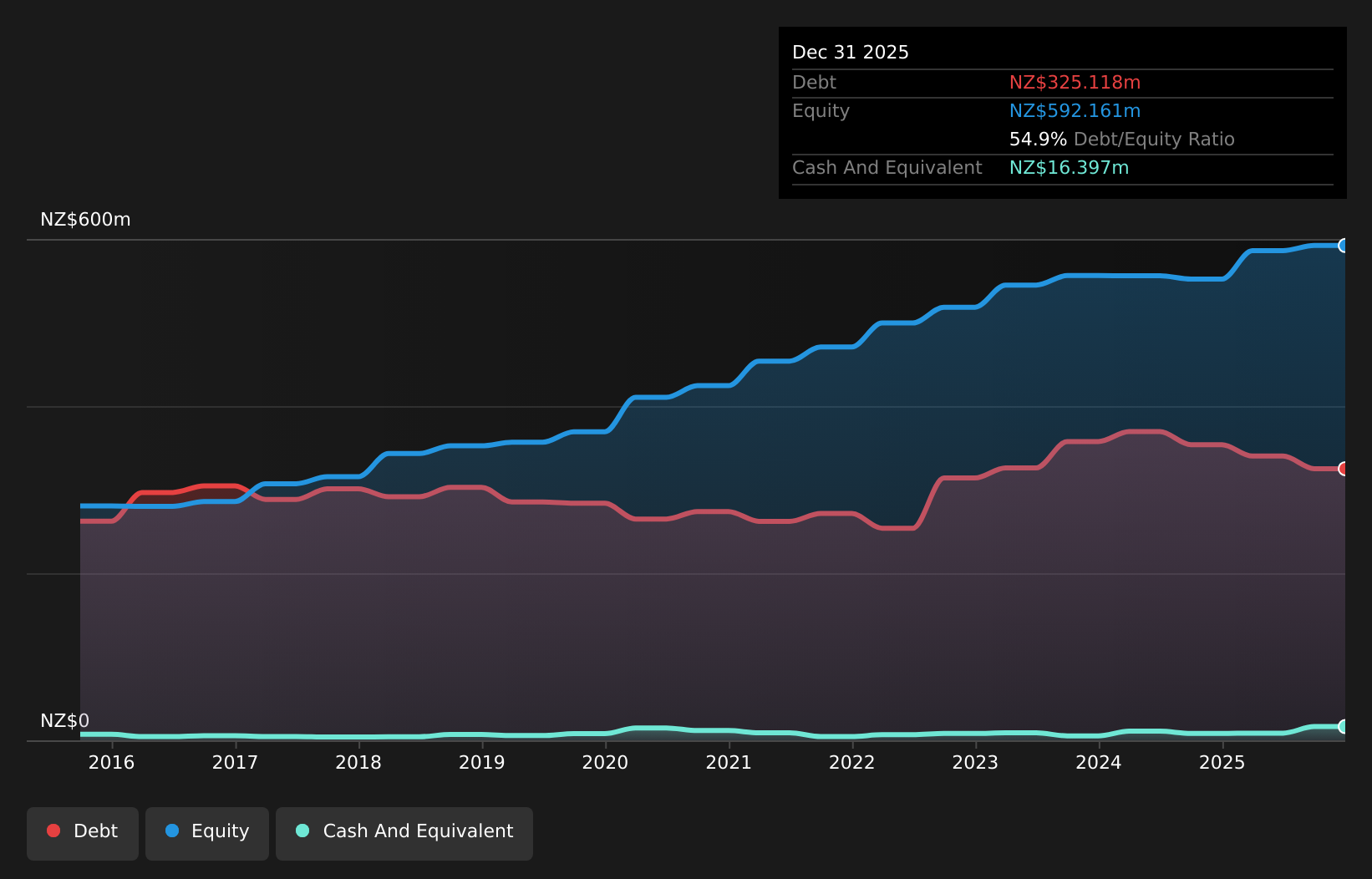Toggle the Debt legend button
This screenshot has width=1372, height=879.
[83, 833]
